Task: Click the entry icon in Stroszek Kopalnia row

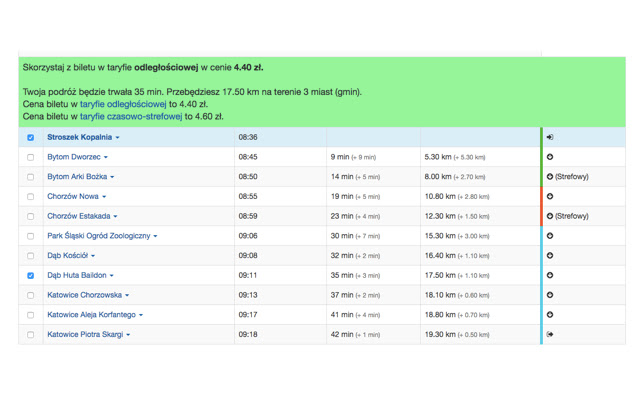Action: [550, 137]
